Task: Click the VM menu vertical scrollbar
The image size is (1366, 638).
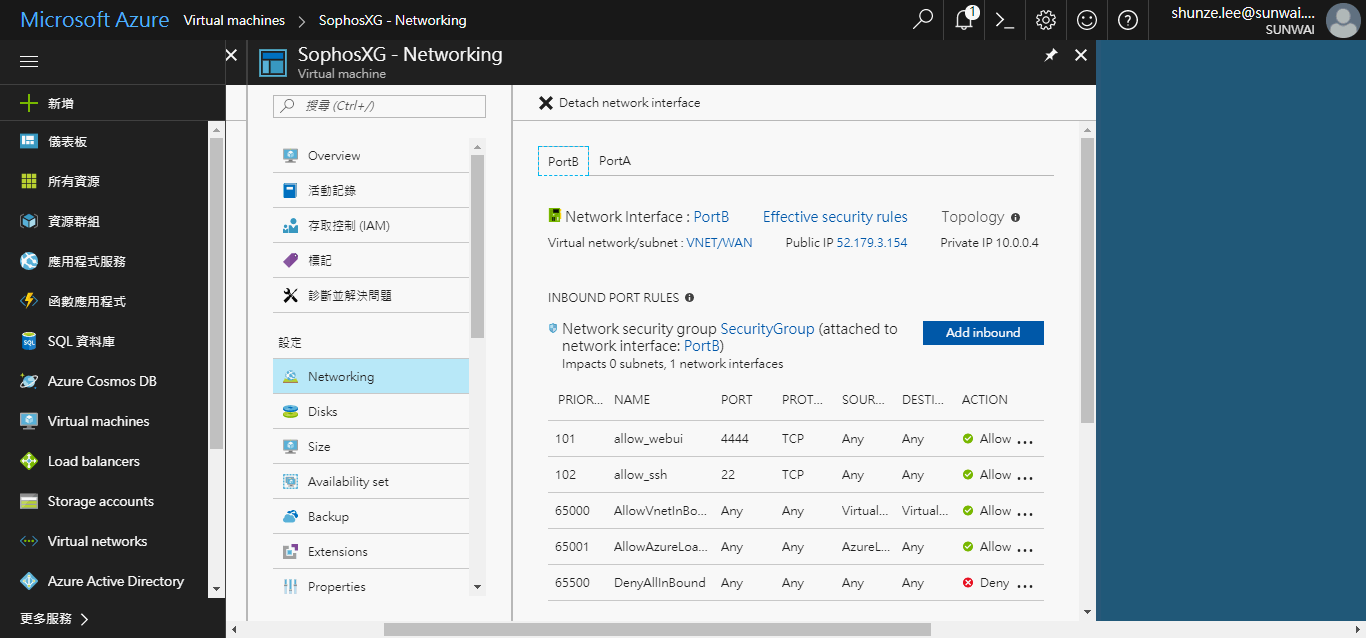Action: point(477,246)
